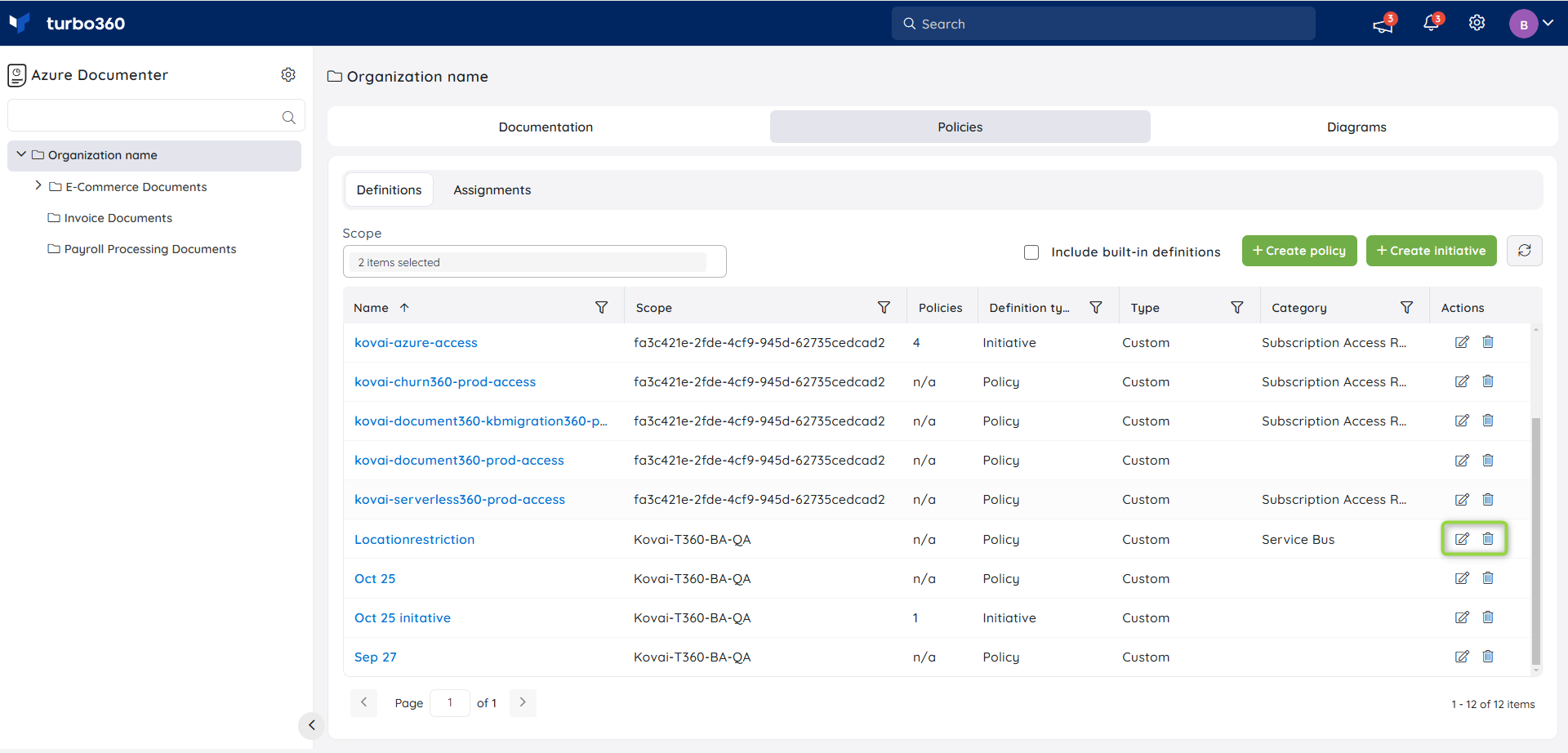1568x753 pixels.
Task: Open kovai-churn360-prod-access link
Action: pyautogui.click(x=445, y=382)
